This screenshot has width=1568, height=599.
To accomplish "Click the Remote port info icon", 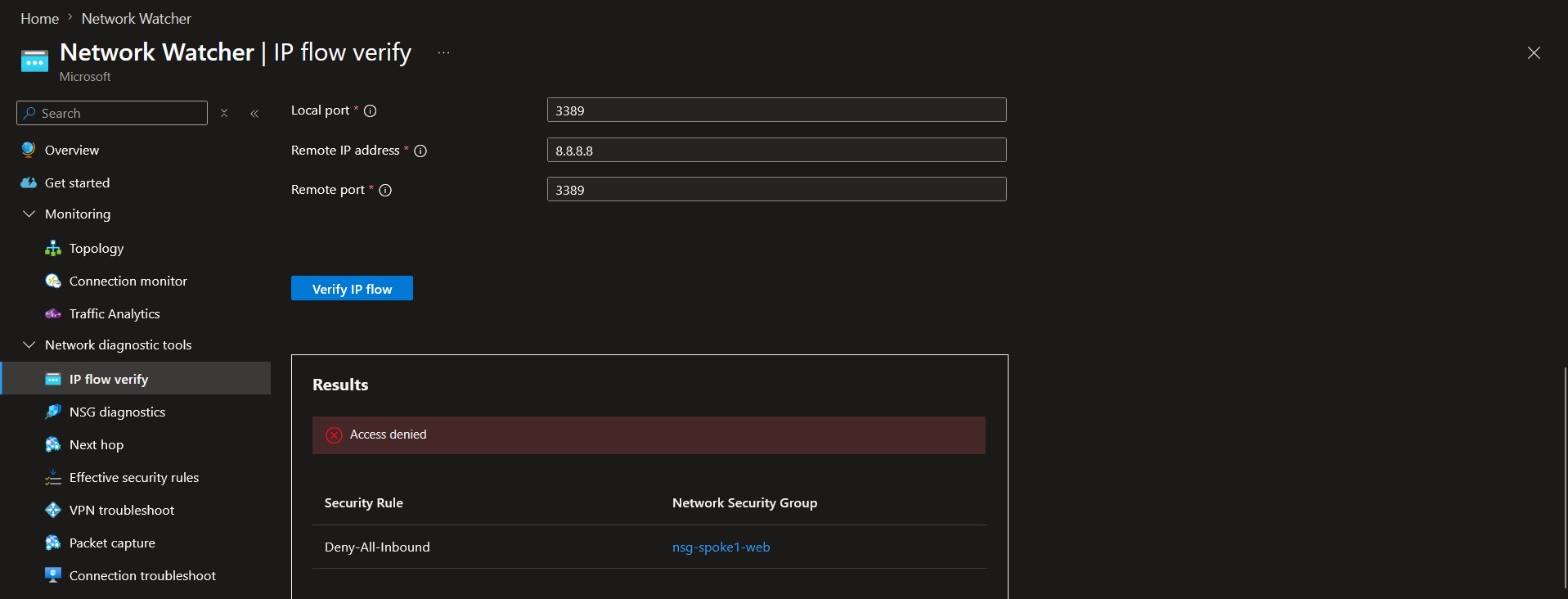I will pyautogui.click(x=385, y=190).
